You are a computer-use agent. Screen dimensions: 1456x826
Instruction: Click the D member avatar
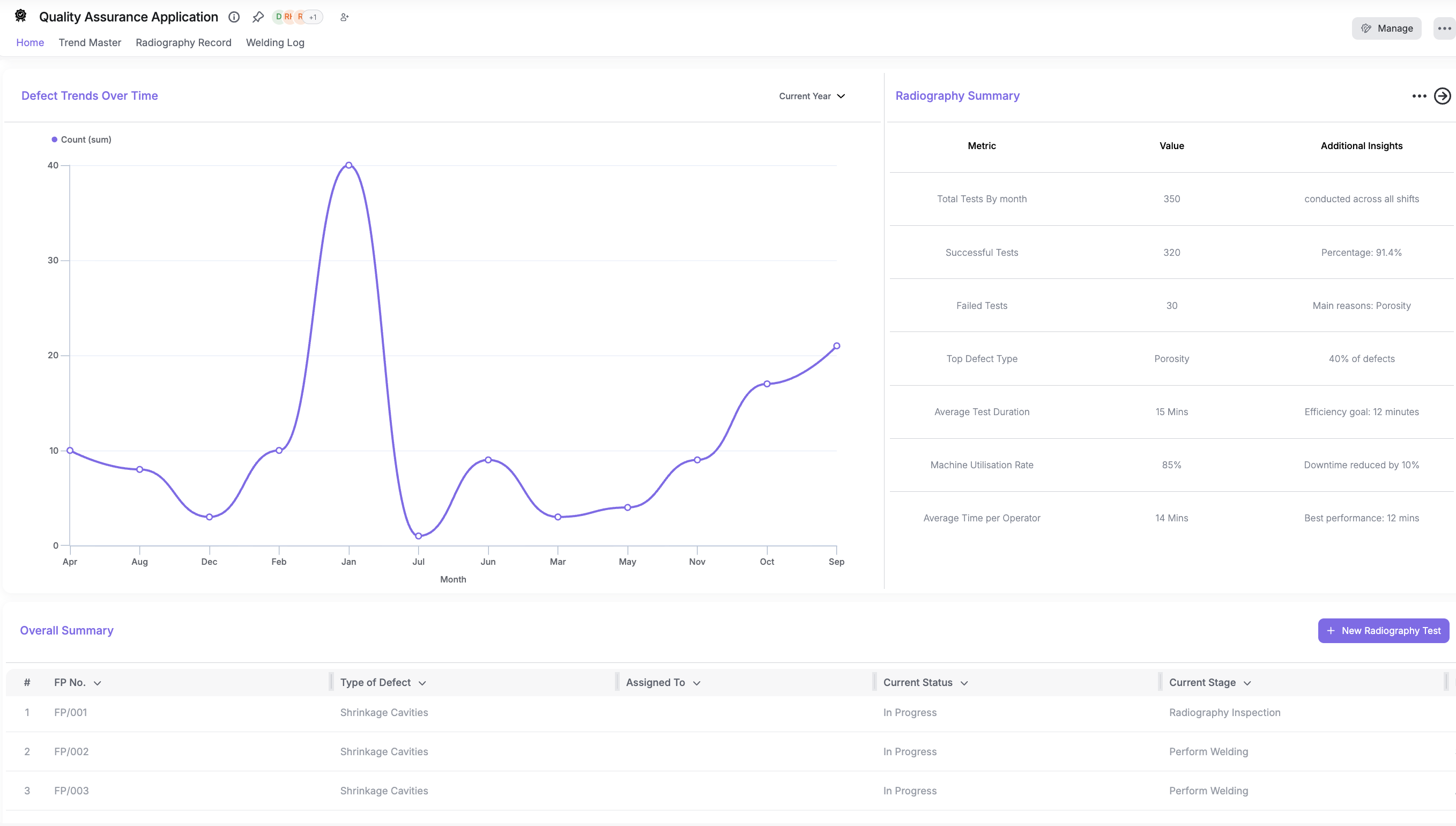pos(278,17)
